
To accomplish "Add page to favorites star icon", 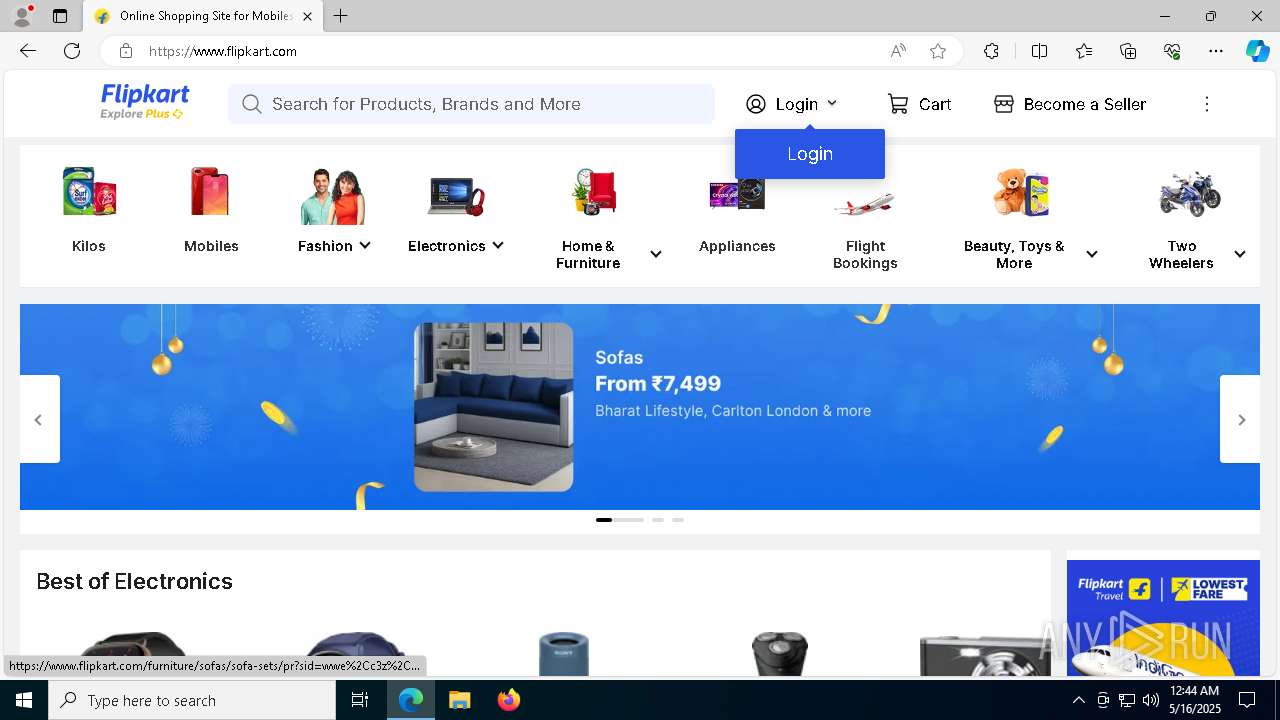I will pos(938,51).
